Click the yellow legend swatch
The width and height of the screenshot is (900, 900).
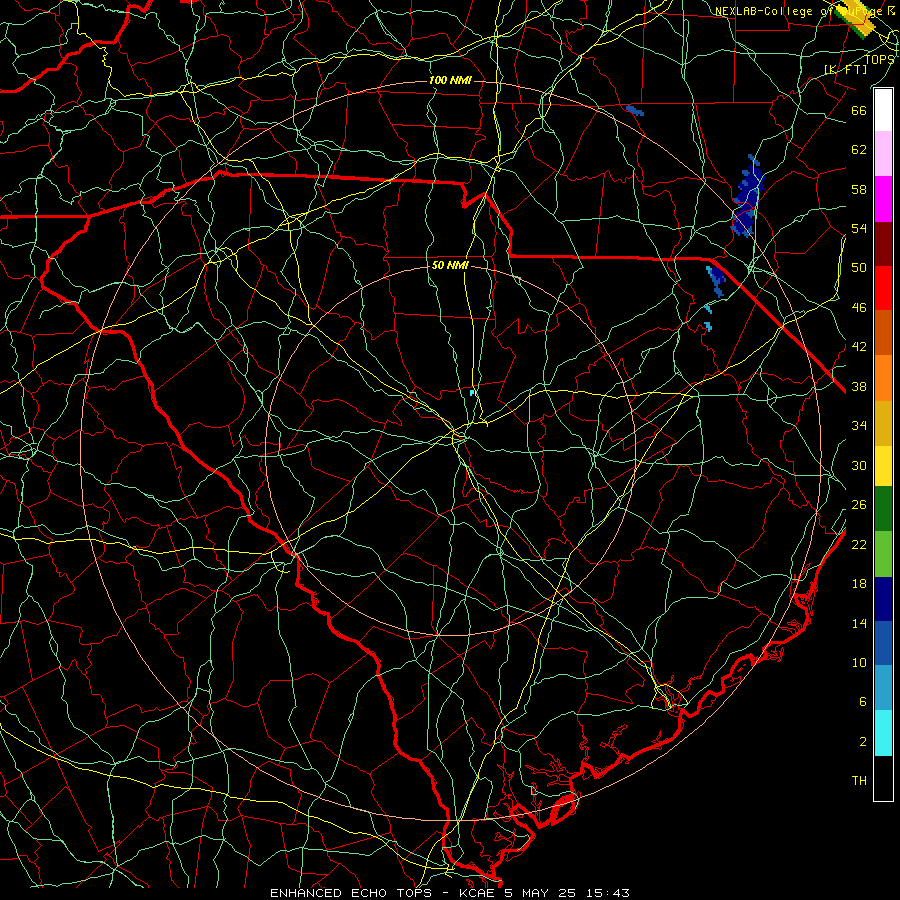pos(883,465)
